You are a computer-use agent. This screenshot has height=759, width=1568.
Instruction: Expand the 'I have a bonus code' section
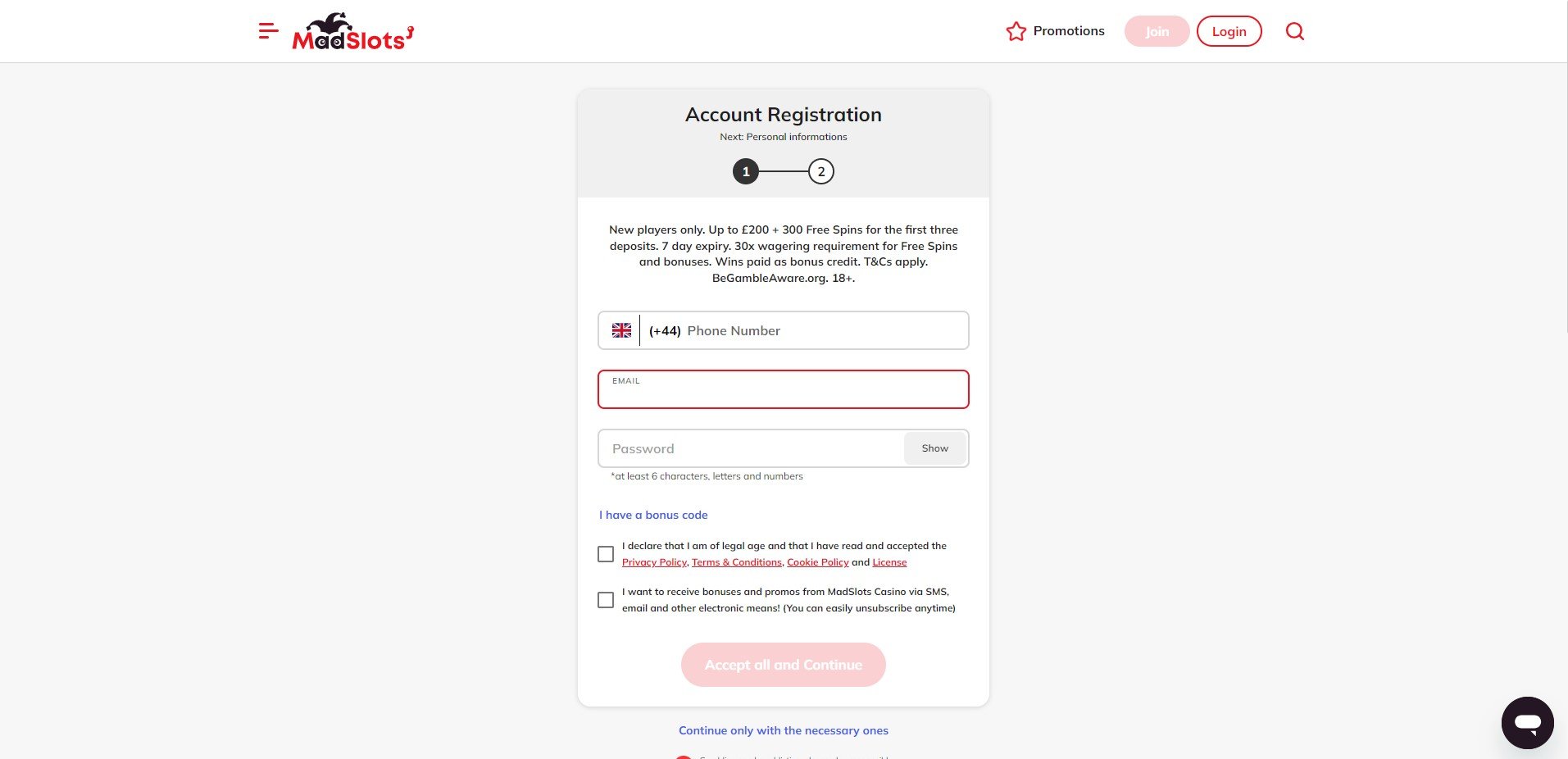653,516
